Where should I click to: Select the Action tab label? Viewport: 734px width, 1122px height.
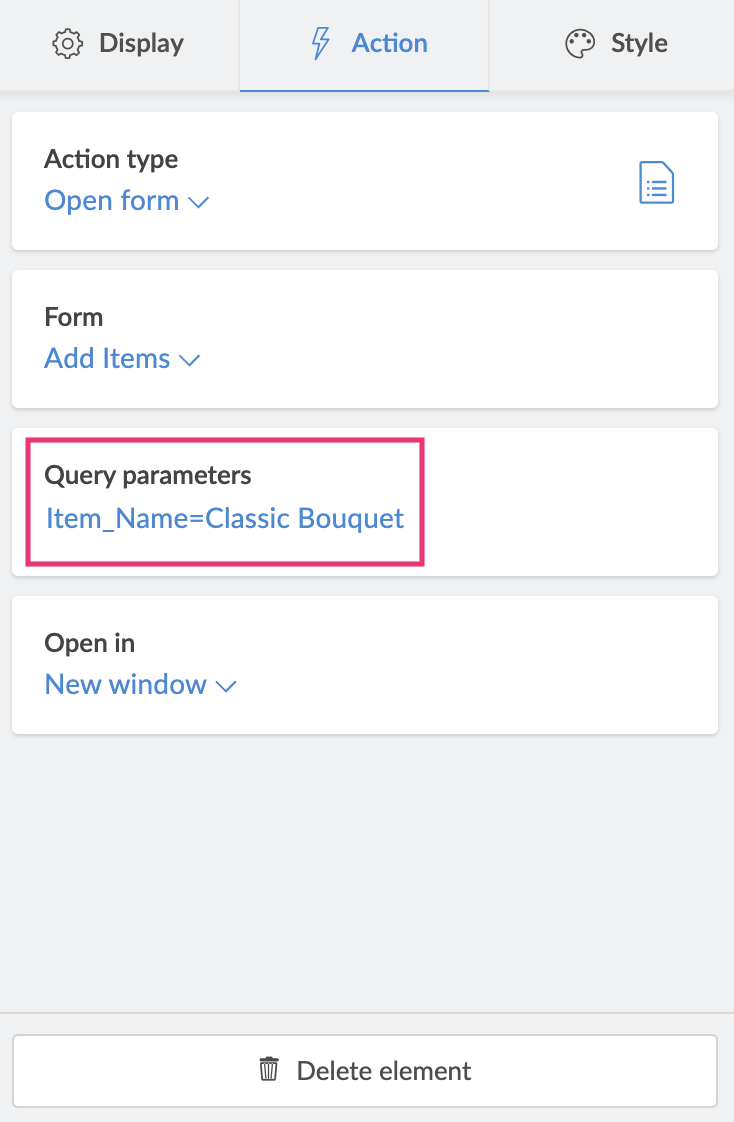click(x=389, y=44)
